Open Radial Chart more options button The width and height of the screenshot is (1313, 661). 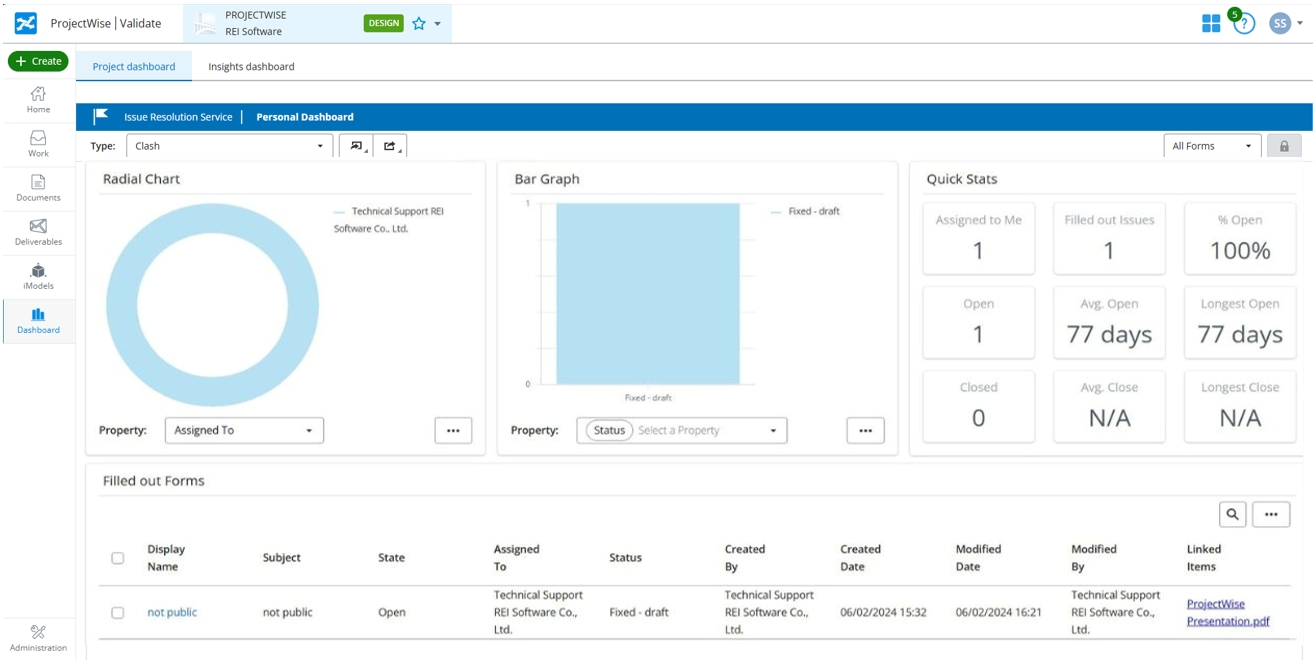[453, 430]
